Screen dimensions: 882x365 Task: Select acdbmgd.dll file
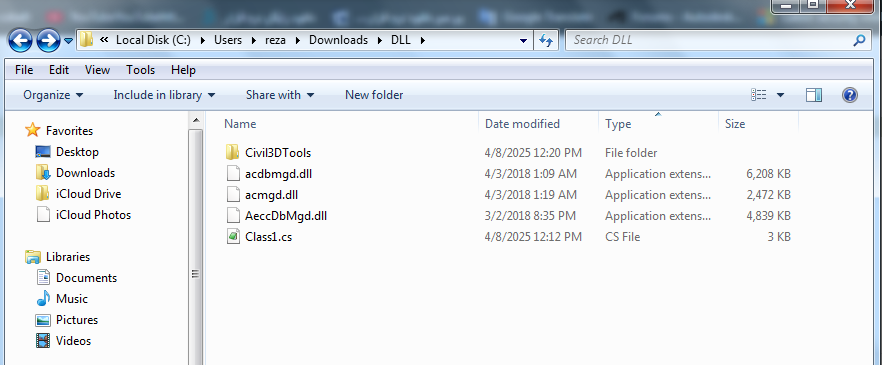pyautogui.click(x=278, y=174)
